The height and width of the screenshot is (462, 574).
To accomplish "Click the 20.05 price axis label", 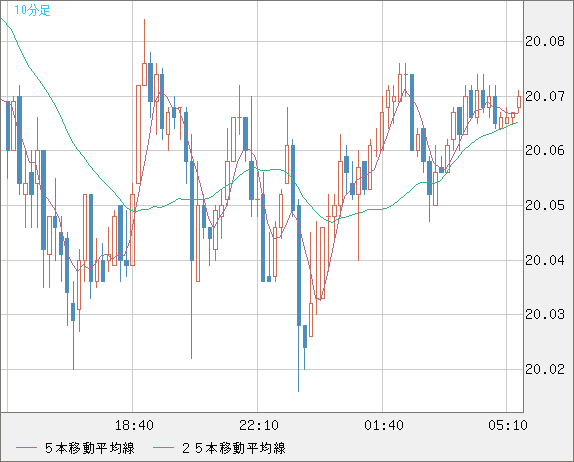I will (545, 205).
